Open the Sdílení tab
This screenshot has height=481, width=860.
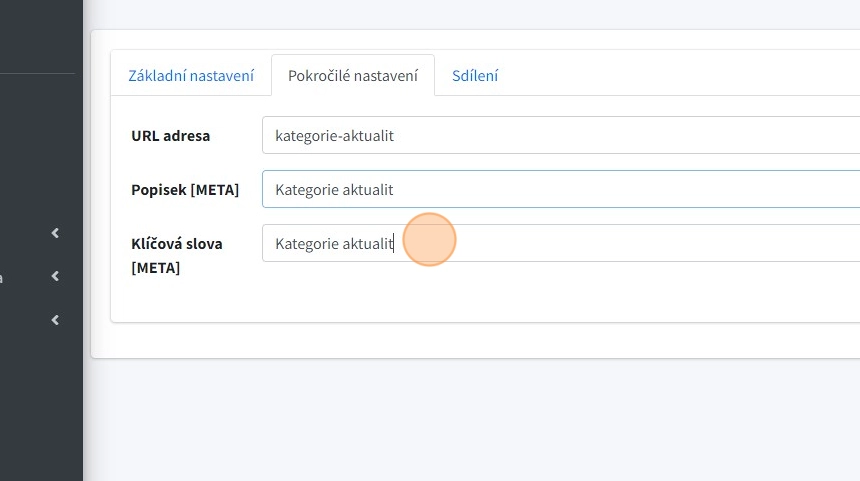point(475,76)
